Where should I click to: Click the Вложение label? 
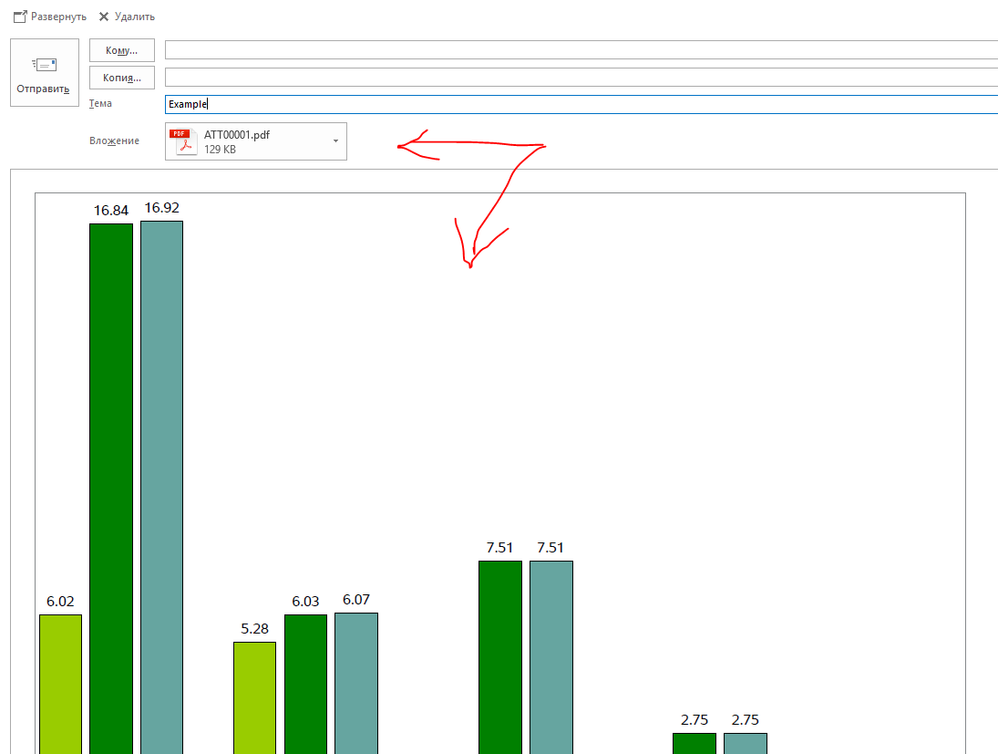click(114, 141)
